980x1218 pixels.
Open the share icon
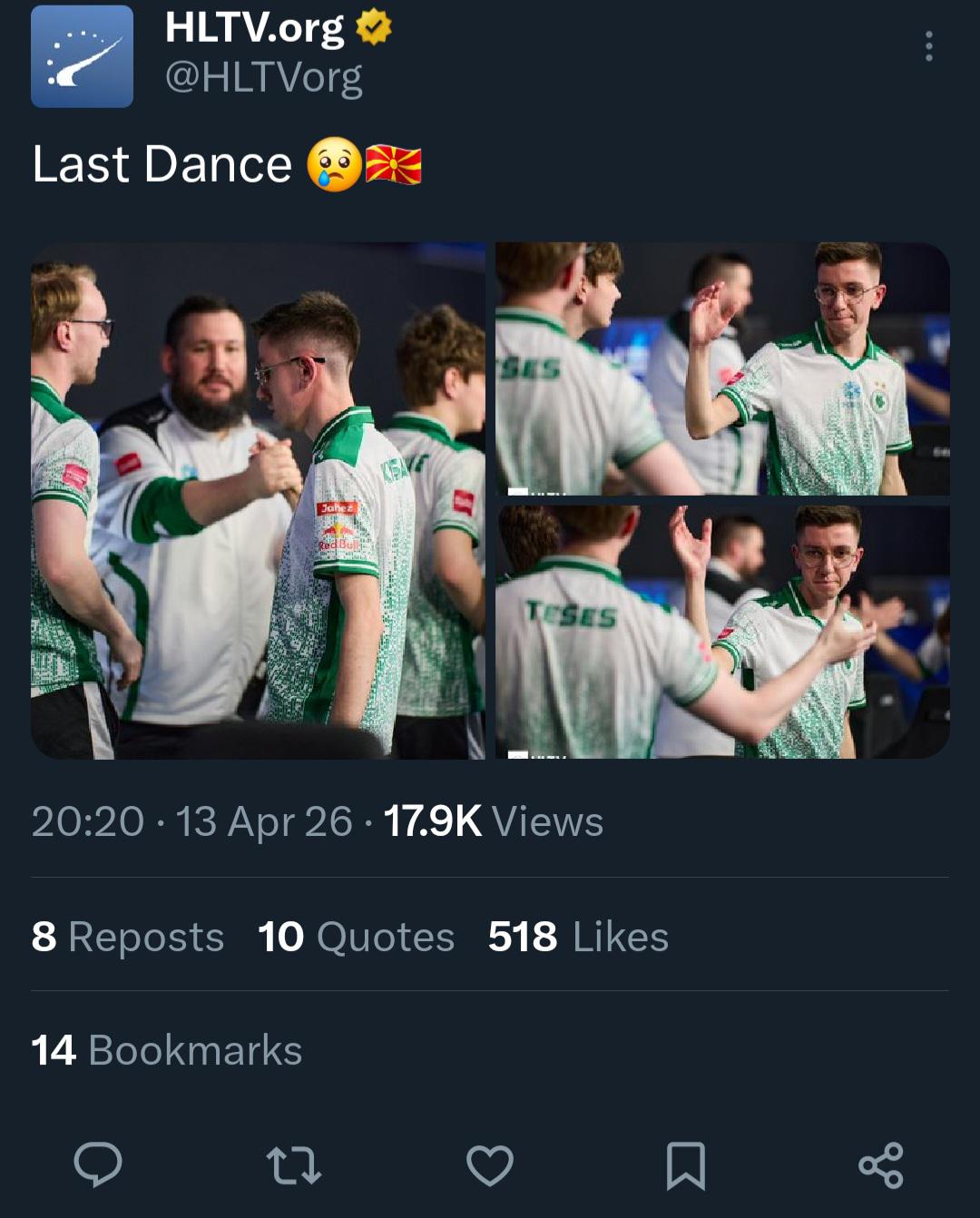point(881,1165)
